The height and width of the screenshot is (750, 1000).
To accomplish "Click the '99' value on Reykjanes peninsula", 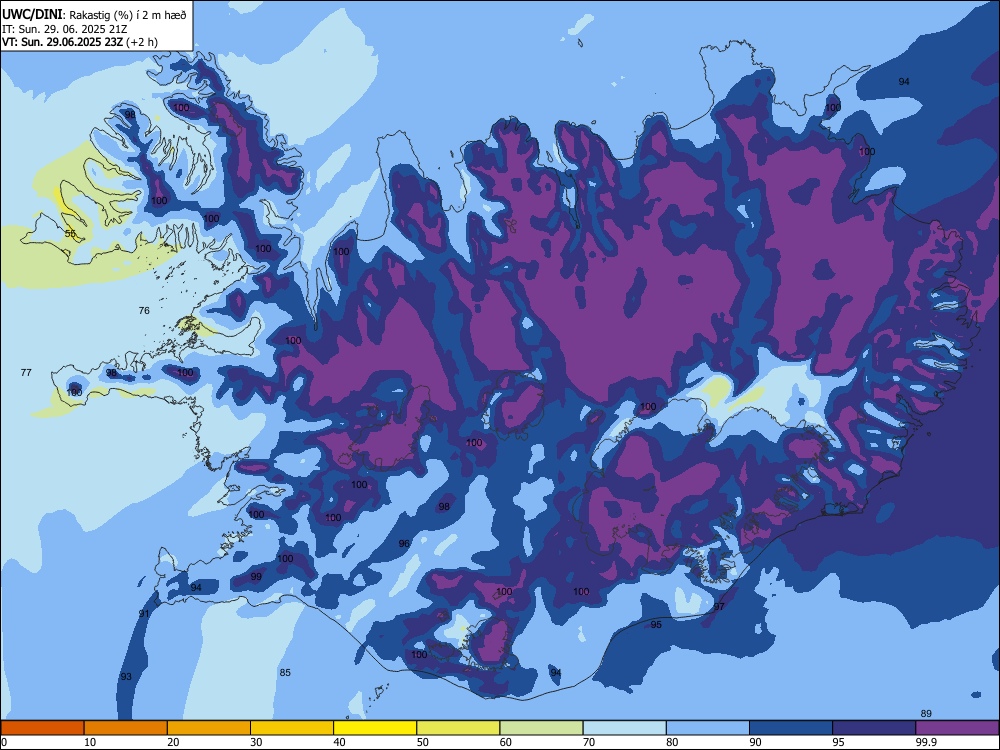I will tap(256, 577).
